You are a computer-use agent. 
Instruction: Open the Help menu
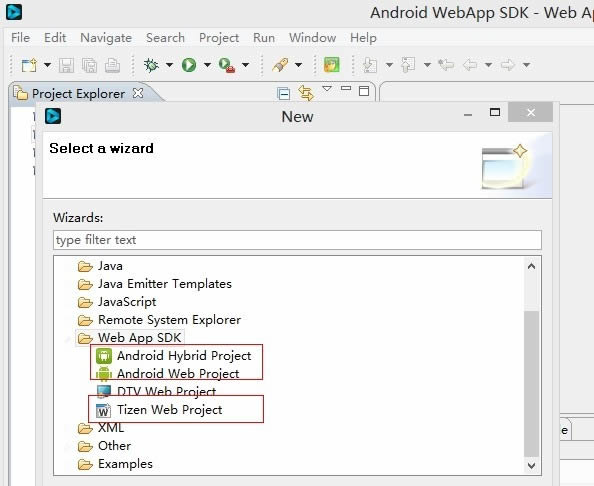tap(363, 38)
